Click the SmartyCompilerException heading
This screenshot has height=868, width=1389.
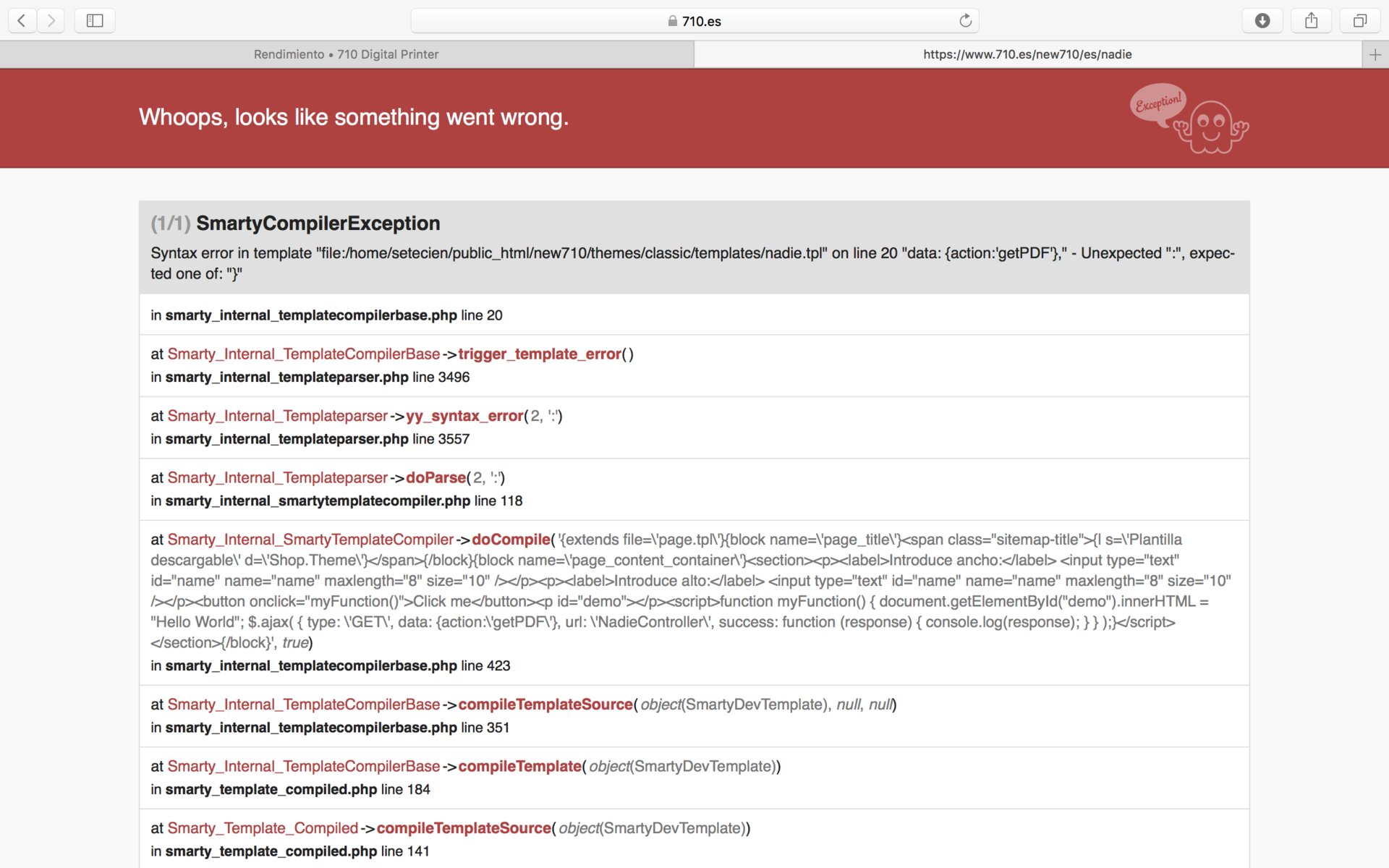click(x=318, y=224)
